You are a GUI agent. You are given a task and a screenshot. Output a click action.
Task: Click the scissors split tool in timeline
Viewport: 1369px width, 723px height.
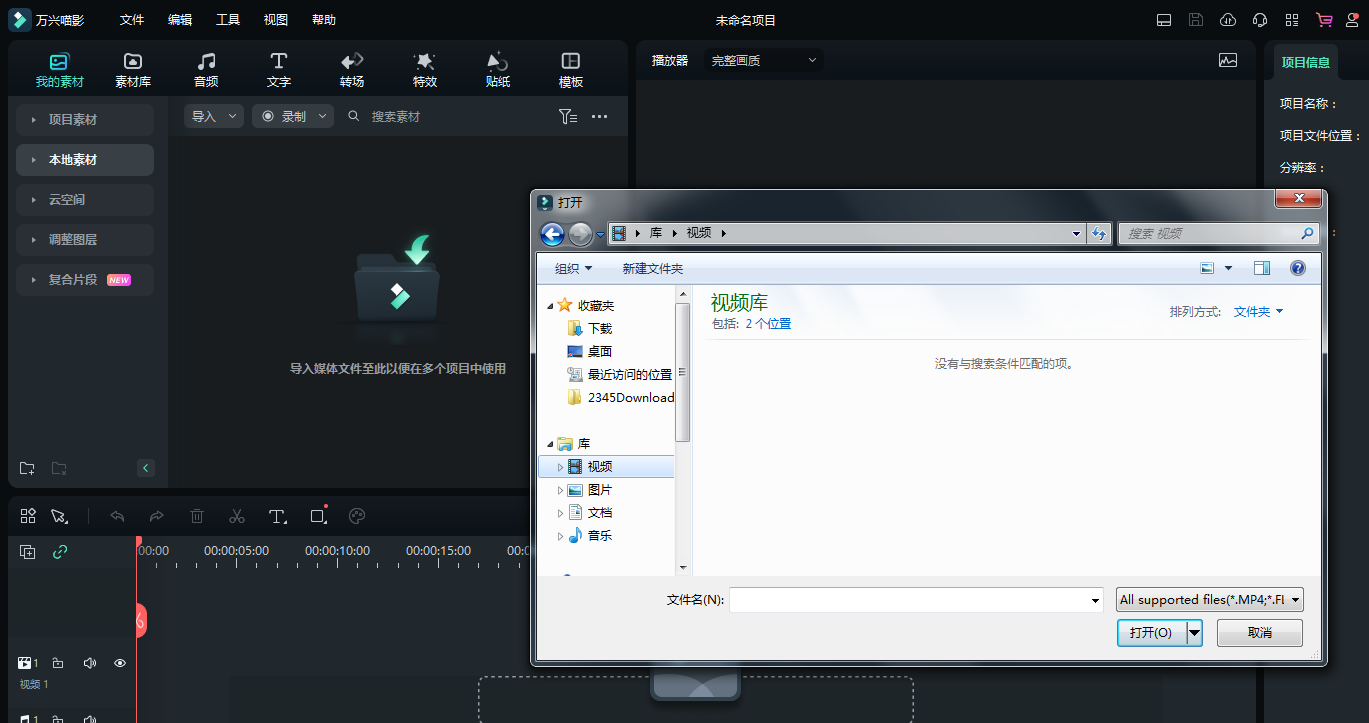coord(237,516)
